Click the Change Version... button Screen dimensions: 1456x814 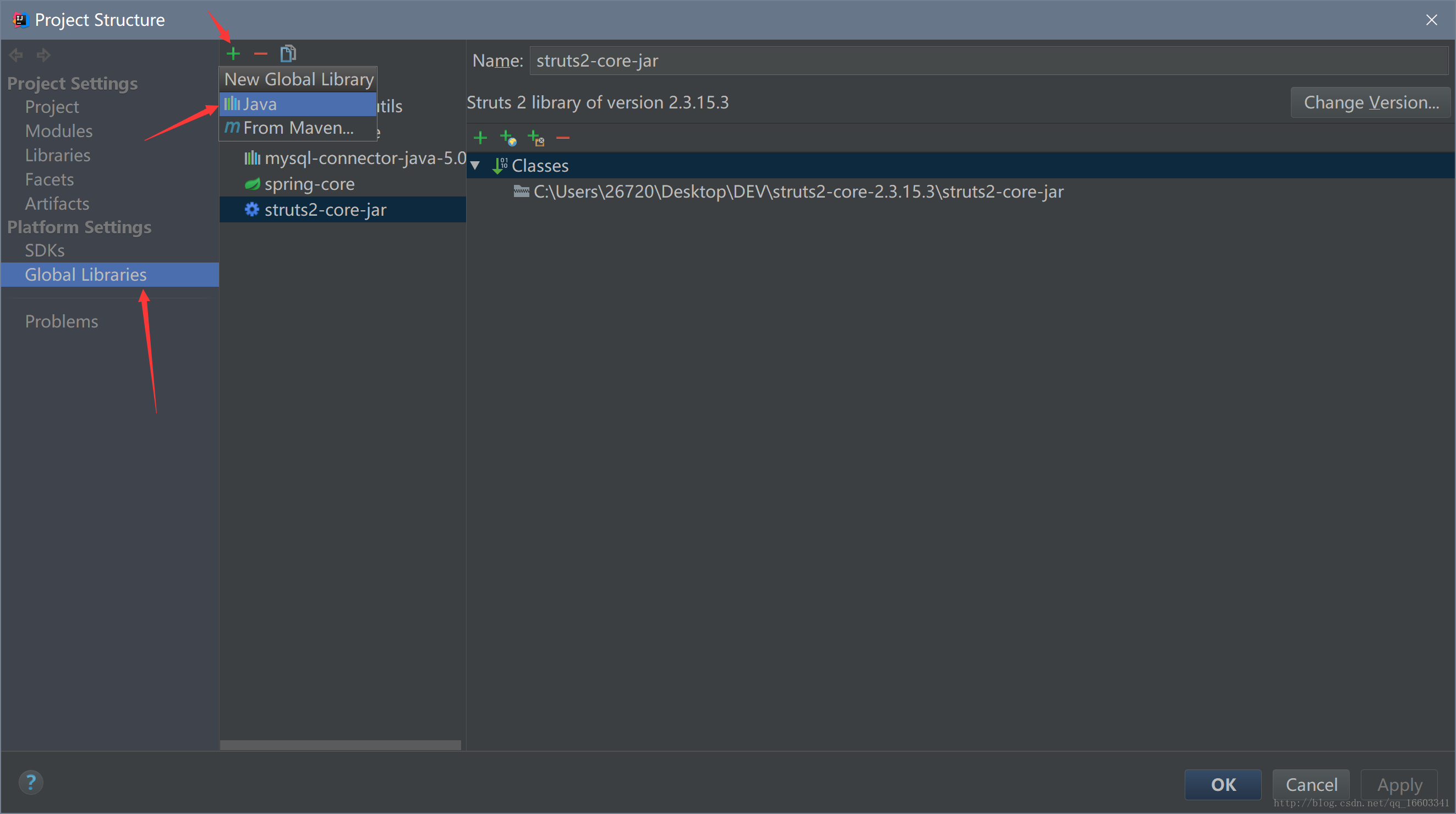coord(1371,102)
